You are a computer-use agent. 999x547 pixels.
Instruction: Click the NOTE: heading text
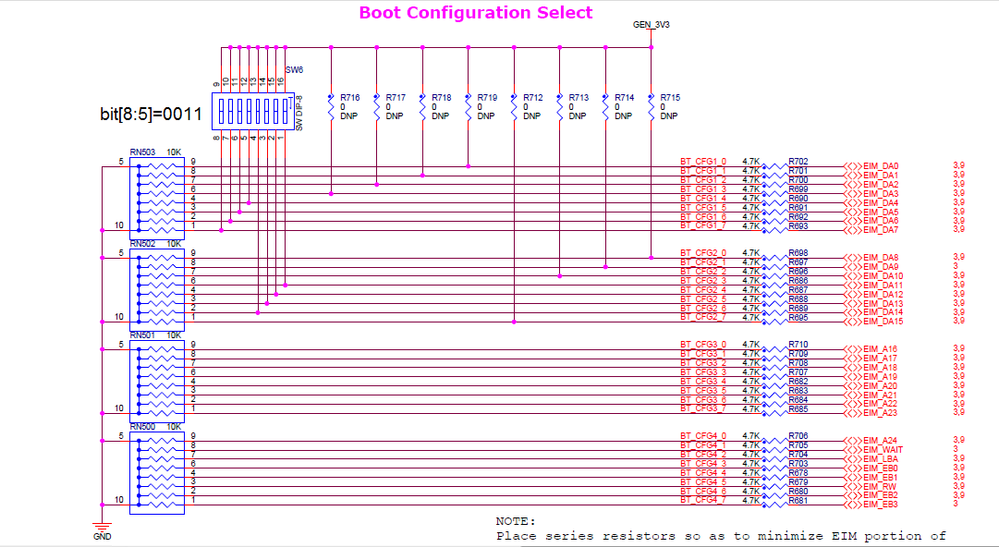click(x=515, y=522)
